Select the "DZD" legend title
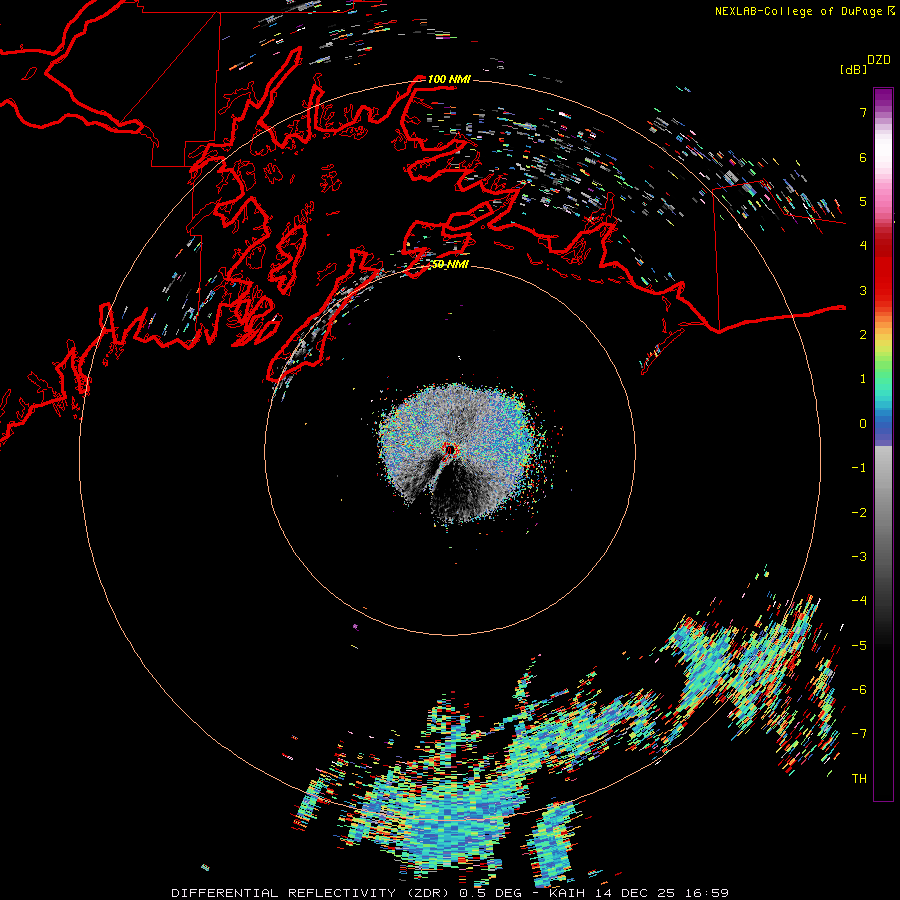The height and width of the screenshot is (900, 900). tap(879, 60)
